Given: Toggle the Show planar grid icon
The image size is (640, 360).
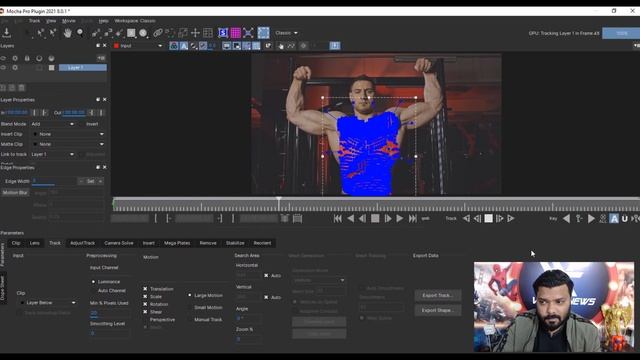Looking at the screenshot, I should pos(208,33).
